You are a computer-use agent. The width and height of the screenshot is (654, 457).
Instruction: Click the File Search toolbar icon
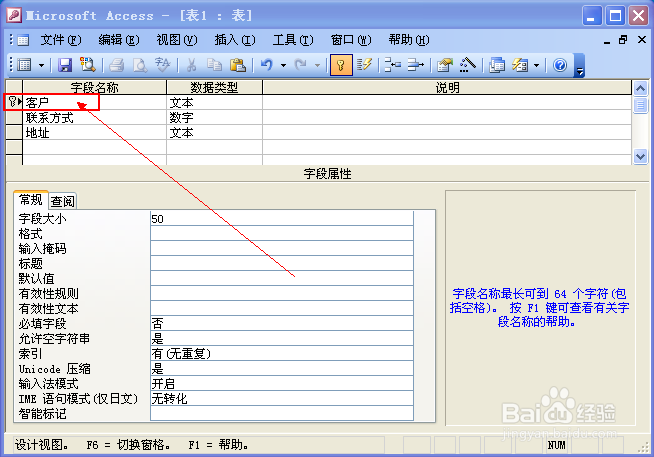(88, 65)
